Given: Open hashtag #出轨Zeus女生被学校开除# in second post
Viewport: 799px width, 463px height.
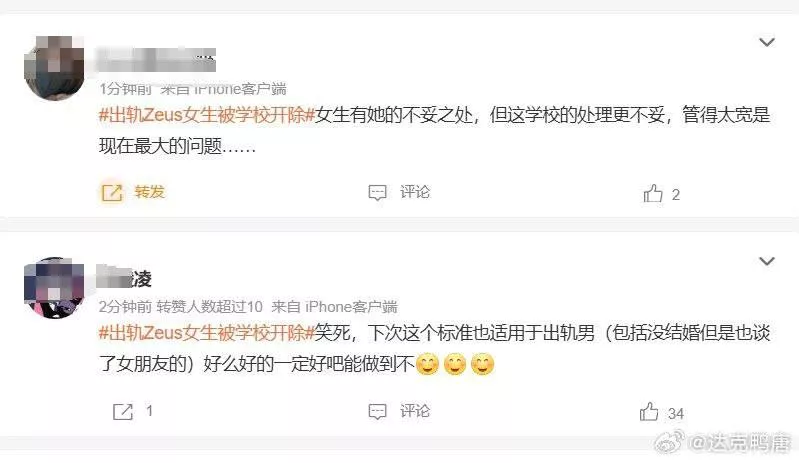Looking at the screenshot, I should point(207,333).
